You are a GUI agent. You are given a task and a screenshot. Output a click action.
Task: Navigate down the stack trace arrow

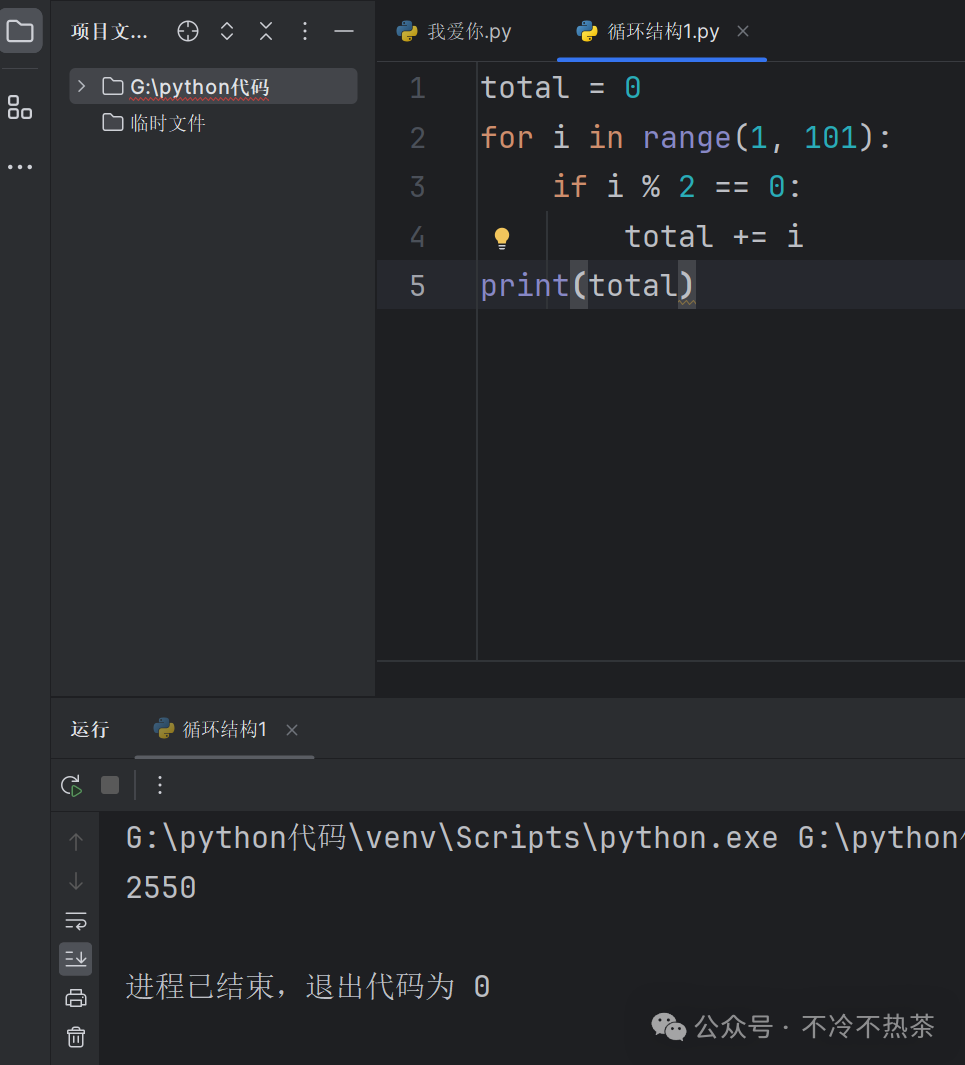click(76, 882)
